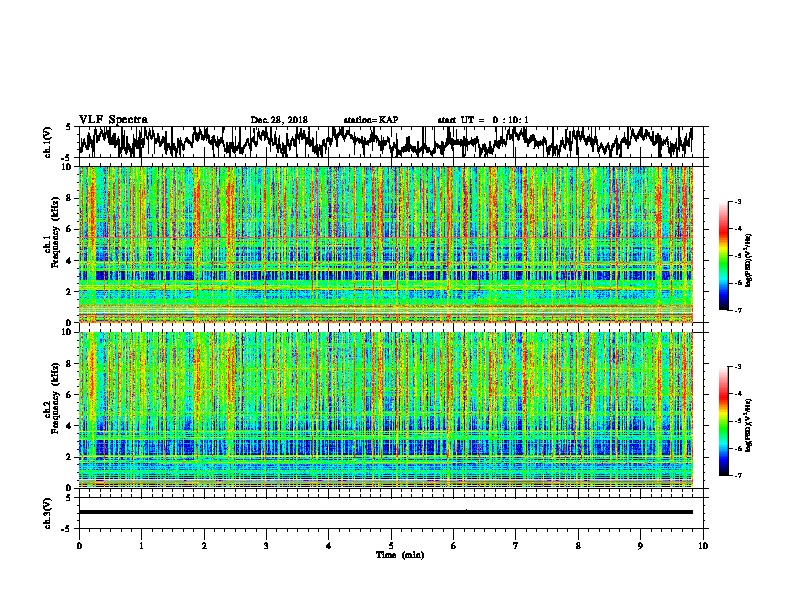Click the "0" tick on the time axis
The width and height of the screenshot is (792, 612).
pyautogui.click(x=79, y=546)
